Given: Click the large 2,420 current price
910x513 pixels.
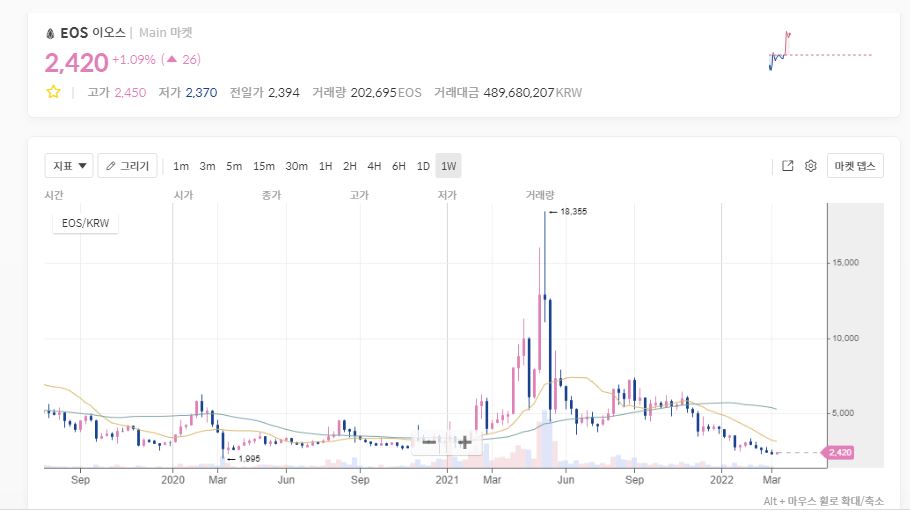Looking at the screenshot, I should pos(77,63).
